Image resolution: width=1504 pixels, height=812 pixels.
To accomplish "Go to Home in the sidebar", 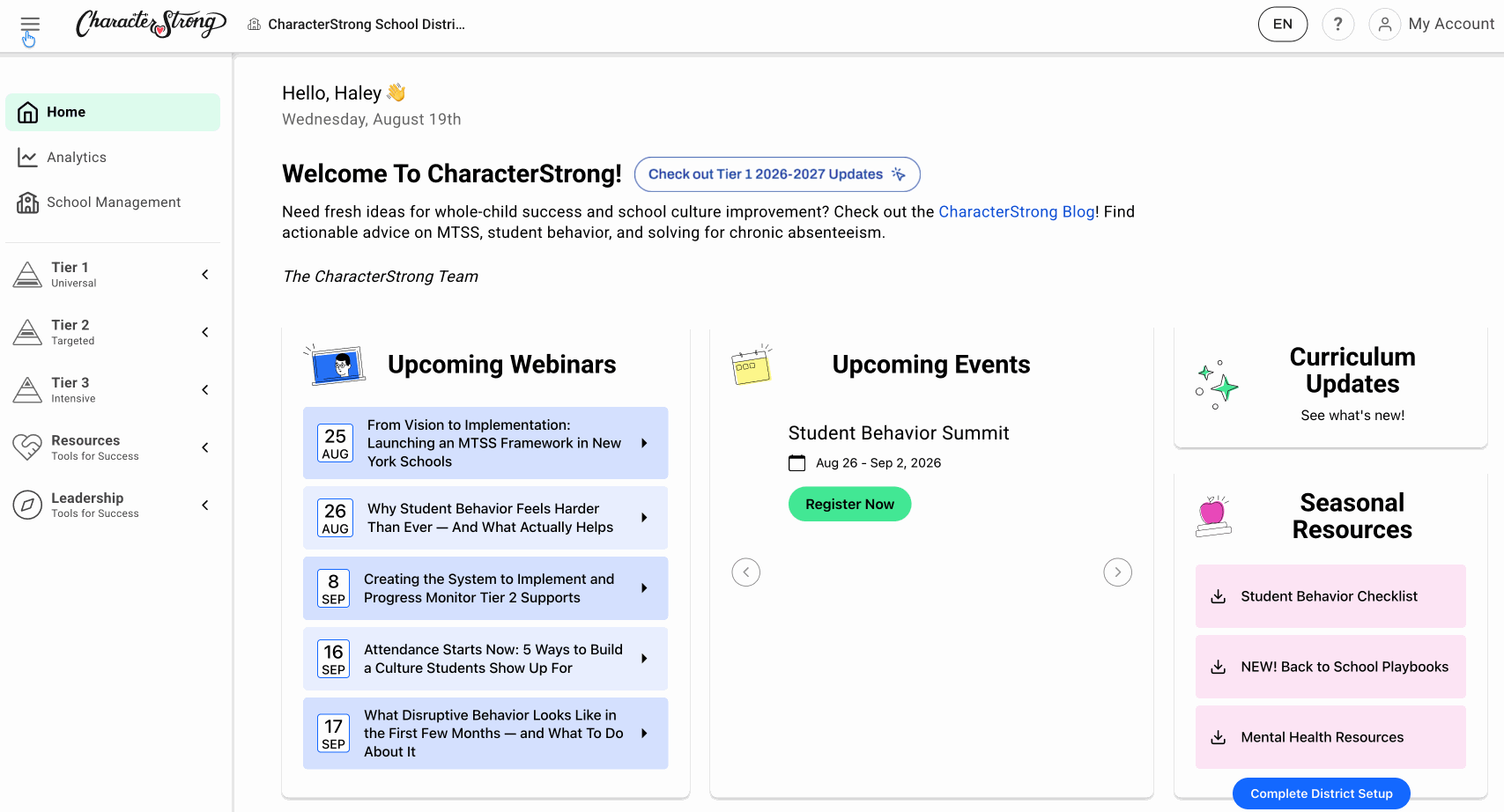I will (x=113, y=112).
